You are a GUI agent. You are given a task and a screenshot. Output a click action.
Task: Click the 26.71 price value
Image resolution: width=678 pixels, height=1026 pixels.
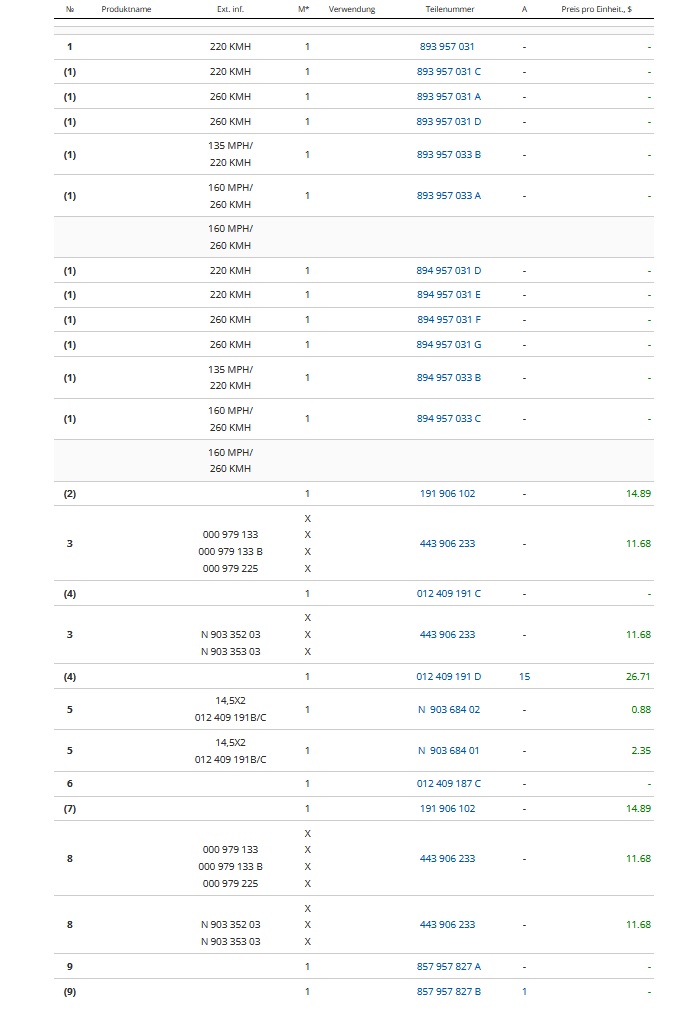point(638,677)
